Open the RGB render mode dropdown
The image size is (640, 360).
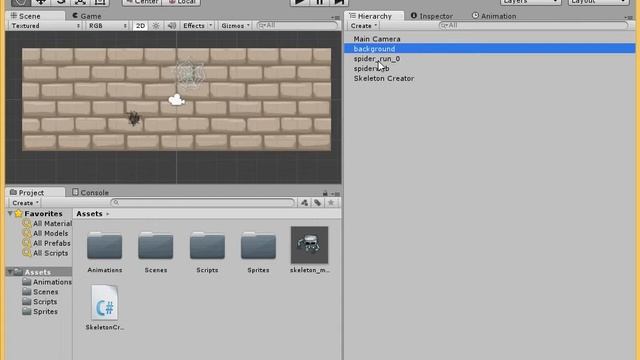click(x=108, y=26)
